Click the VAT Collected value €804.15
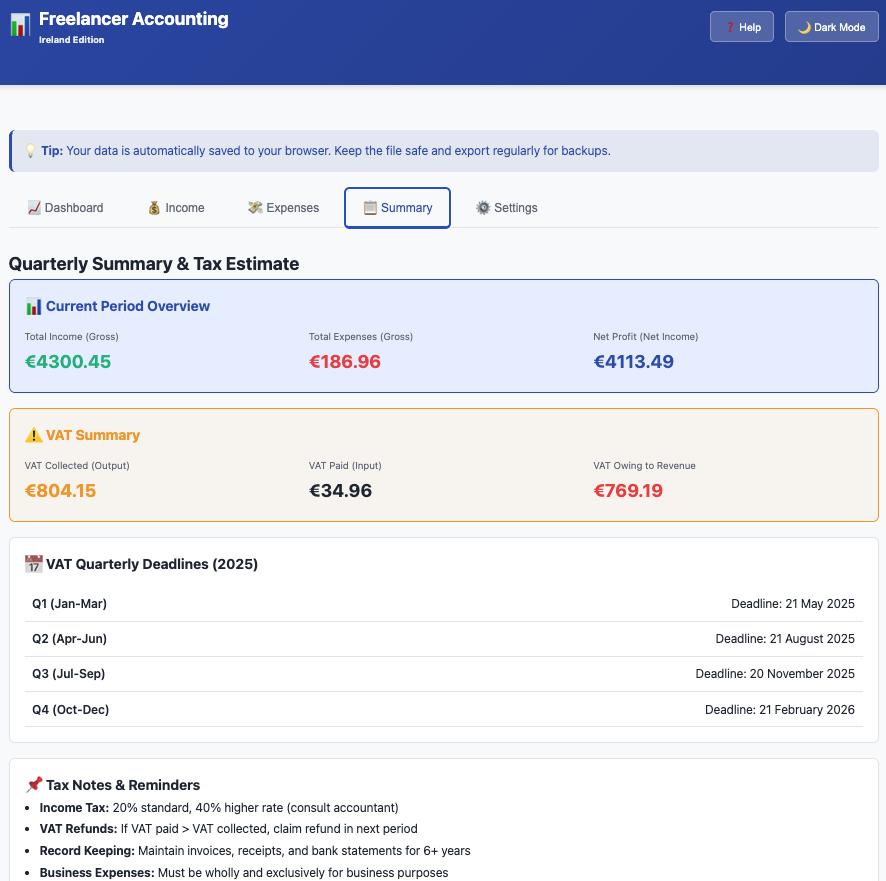This screenshot has width=886, height=881. point(60,491)
